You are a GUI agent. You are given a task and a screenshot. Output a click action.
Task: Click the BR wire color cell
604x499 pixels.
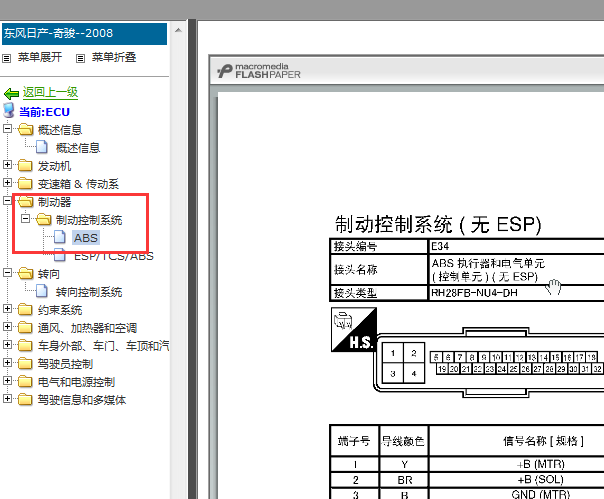coord(404,480)
